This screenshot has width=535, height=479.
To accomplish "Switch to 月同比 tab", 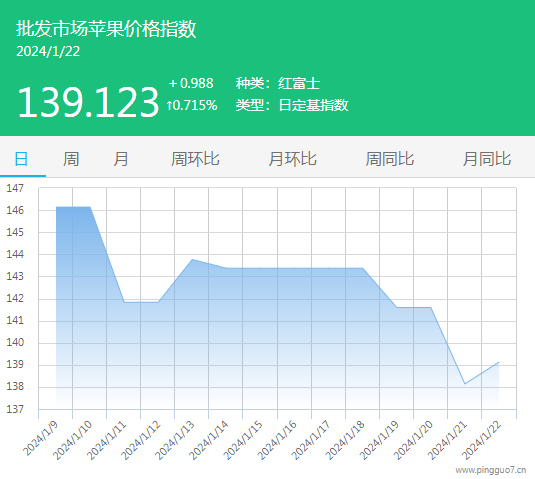I will pos(487,159).
